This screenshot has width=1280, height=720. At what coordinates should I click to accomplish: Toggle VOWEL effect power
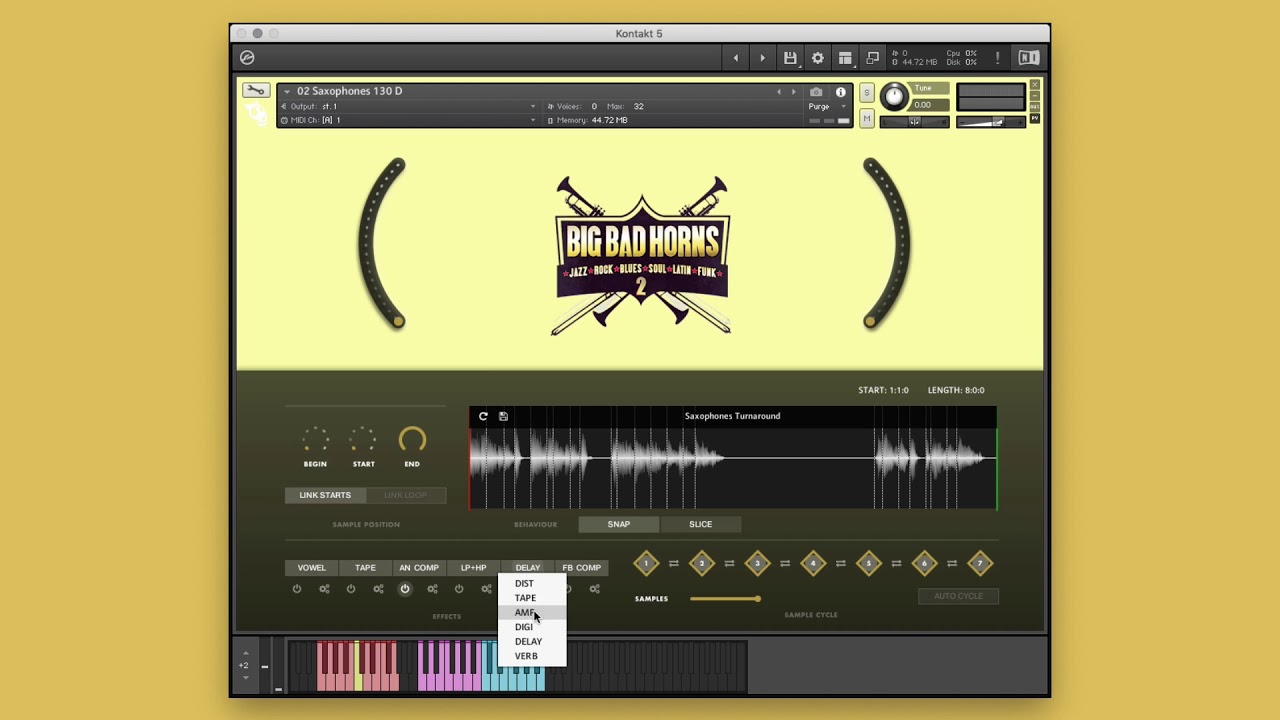click(x=297, y=589)
